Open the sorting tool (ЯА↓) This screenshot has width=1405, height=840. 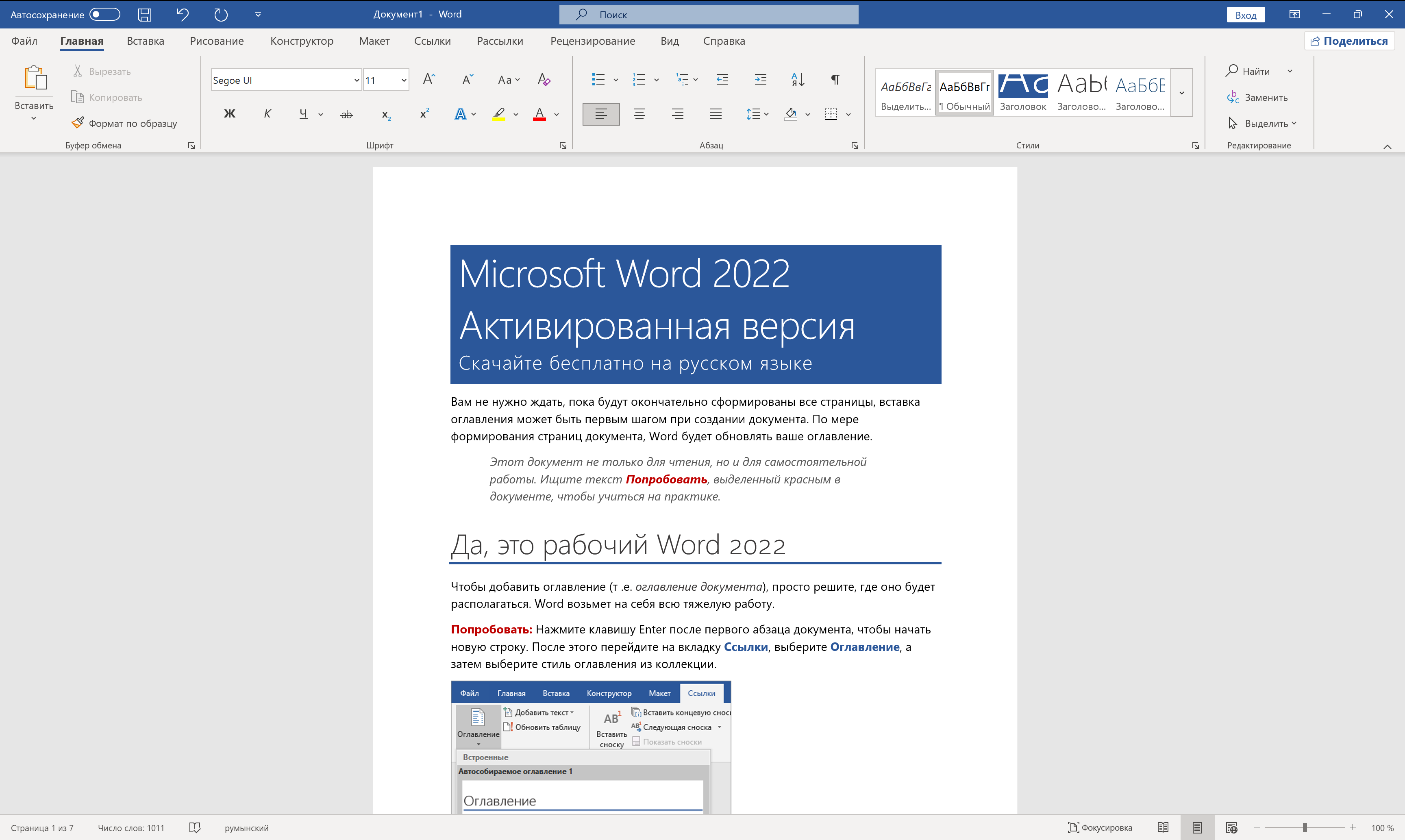coord(797,79)
